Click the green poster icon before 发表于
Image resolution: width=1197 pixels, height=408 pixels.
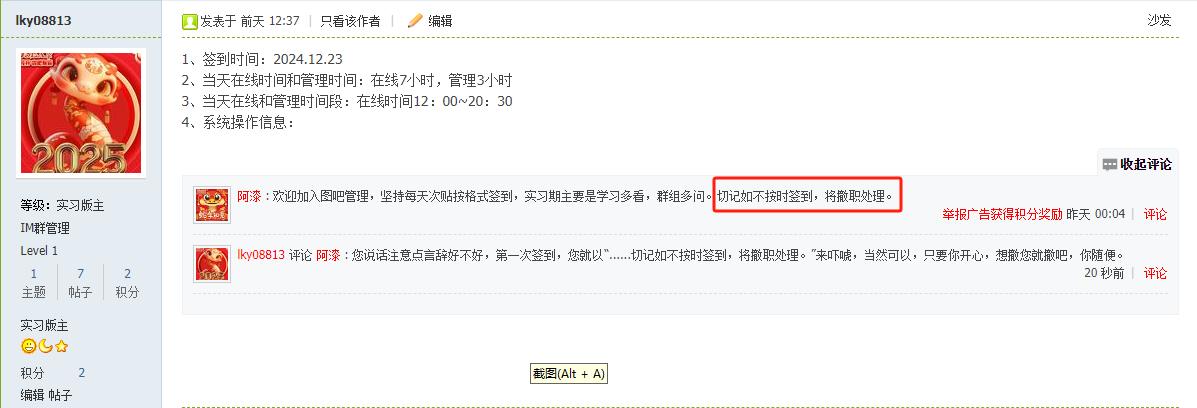[x=189, y=21]
